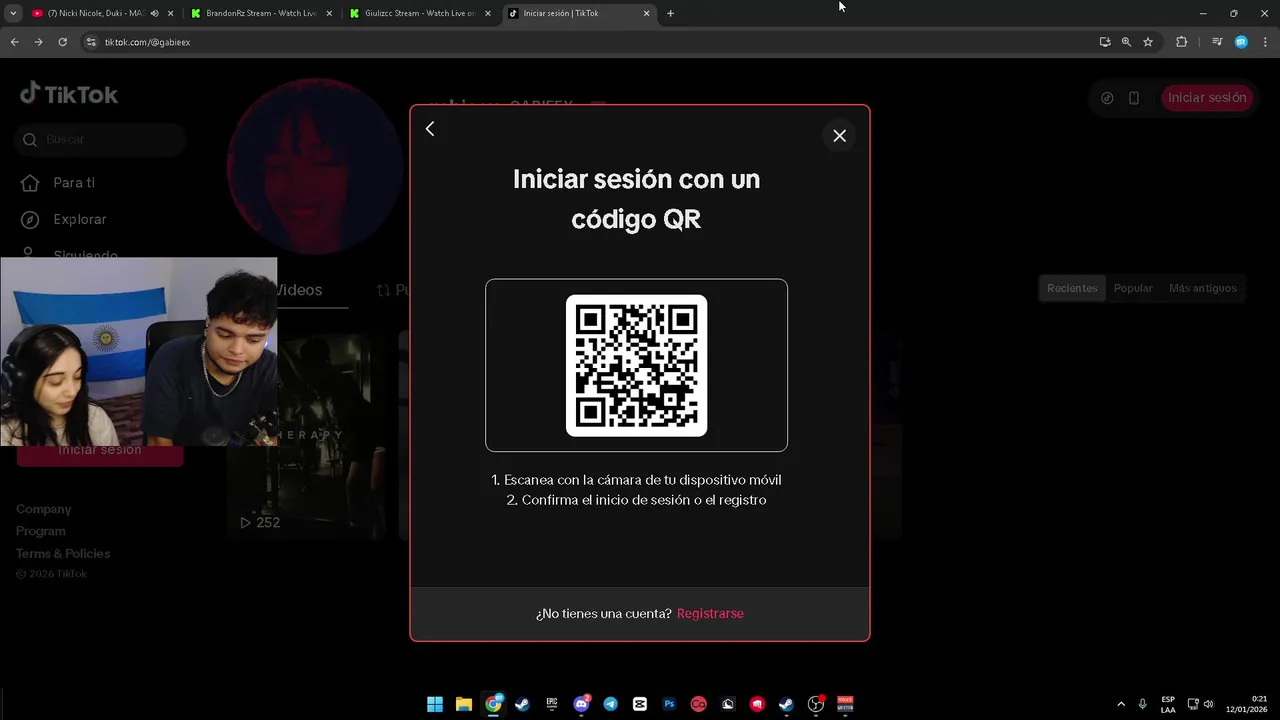Screen dimensions: 1280x720
Task: Sort videos by Más antiguos
Action: (x=1203, y=288)
